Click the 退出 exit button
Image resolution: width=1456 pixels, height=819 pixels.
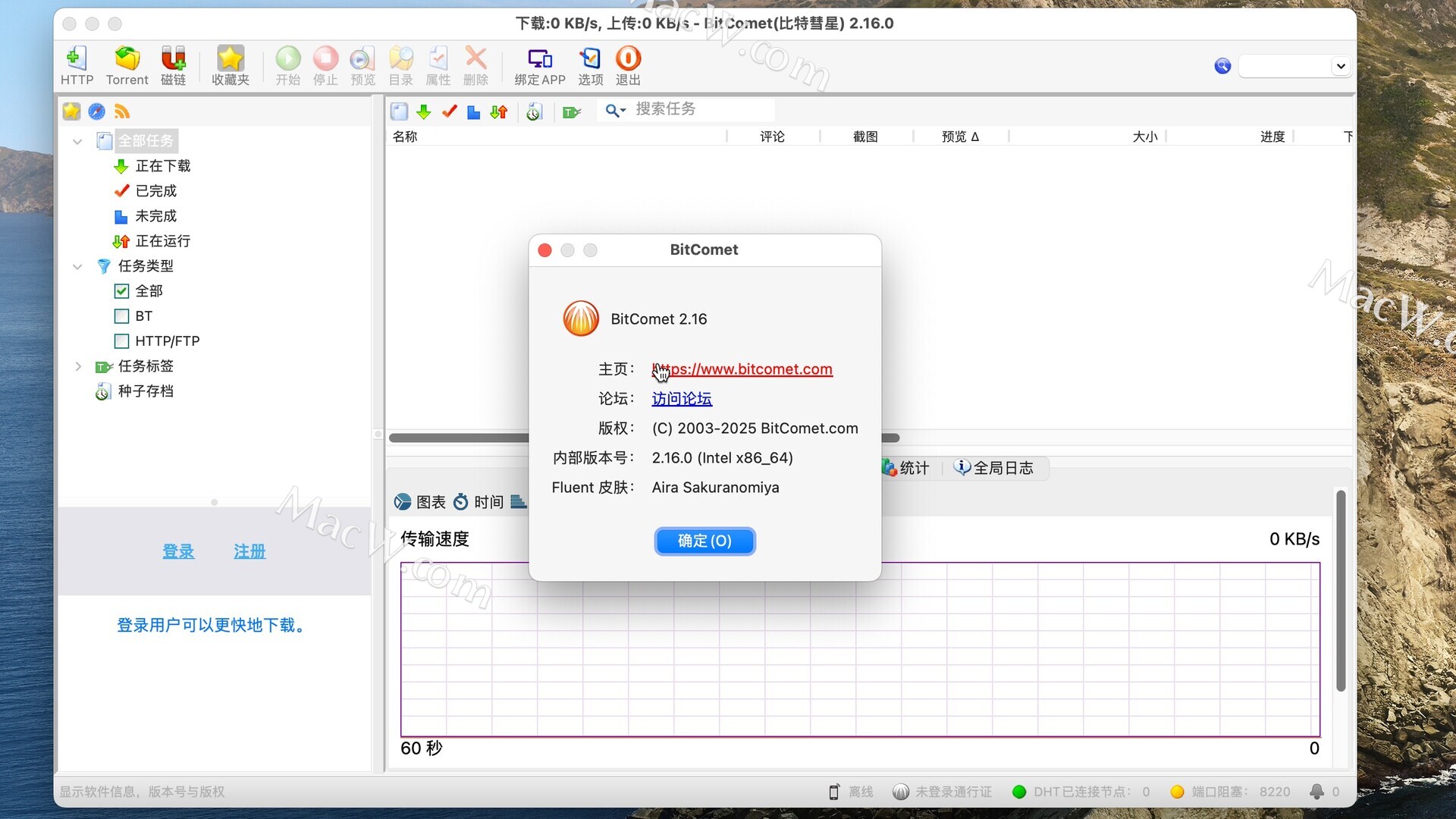[628, 66]
